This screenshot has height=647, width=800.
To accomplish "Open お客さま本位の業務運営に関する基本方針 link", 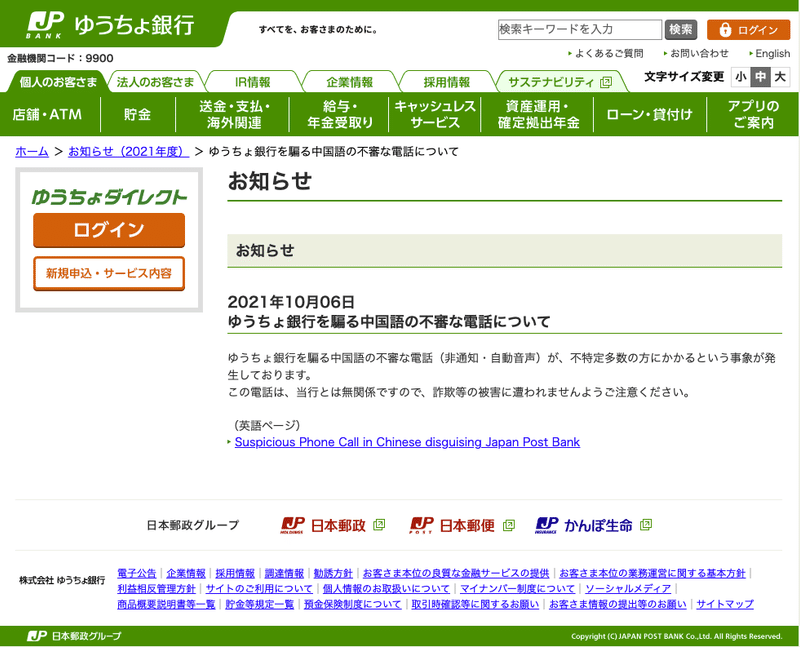I will [x=653, y=573].
